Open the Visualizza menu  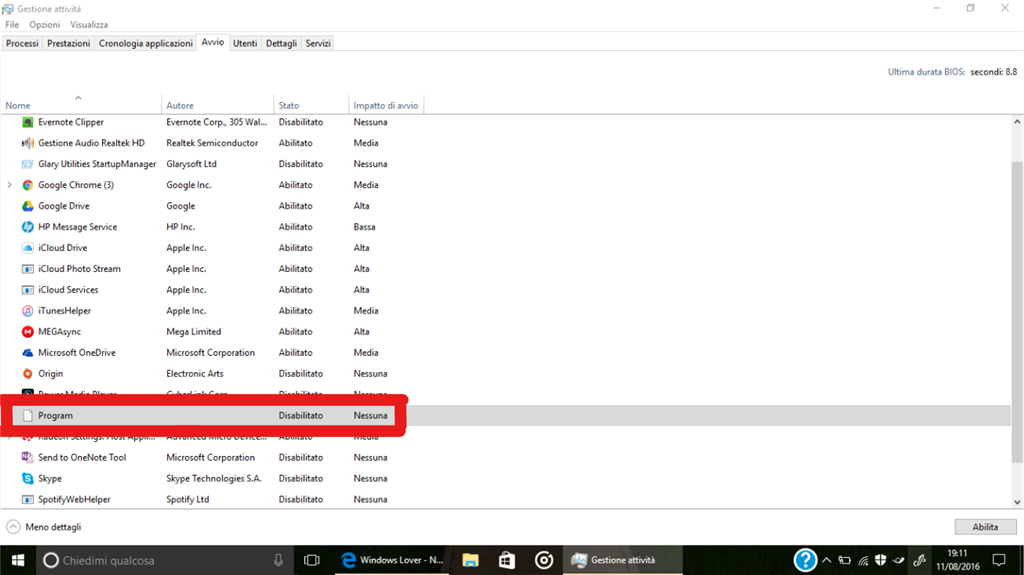click(x=89, y=25)
